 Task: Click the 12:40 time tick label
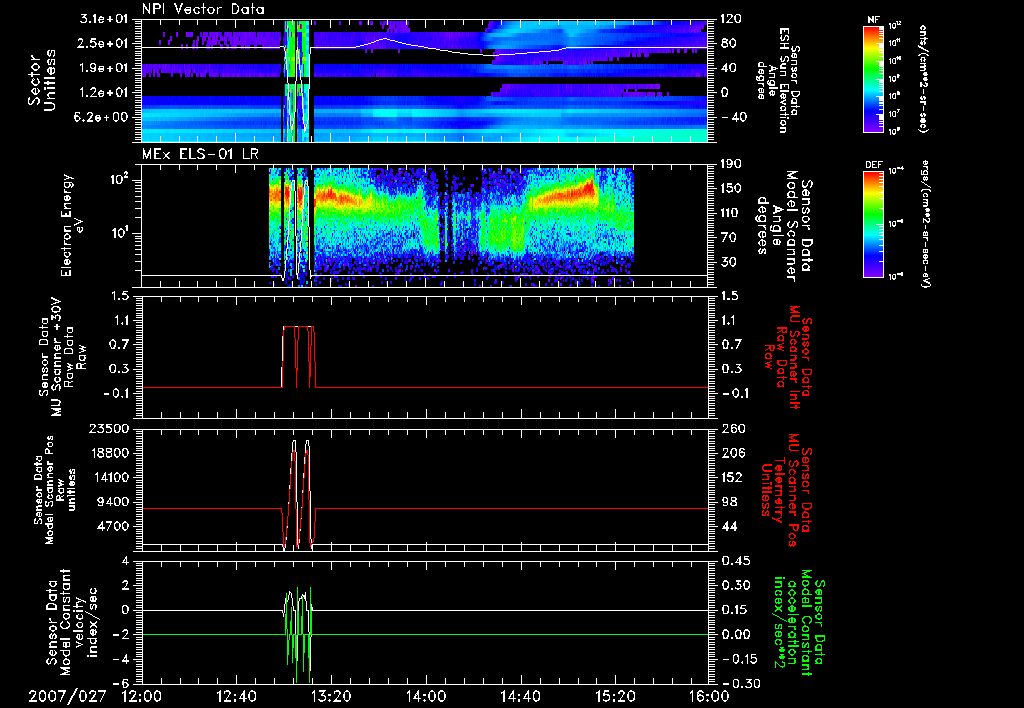236,696
